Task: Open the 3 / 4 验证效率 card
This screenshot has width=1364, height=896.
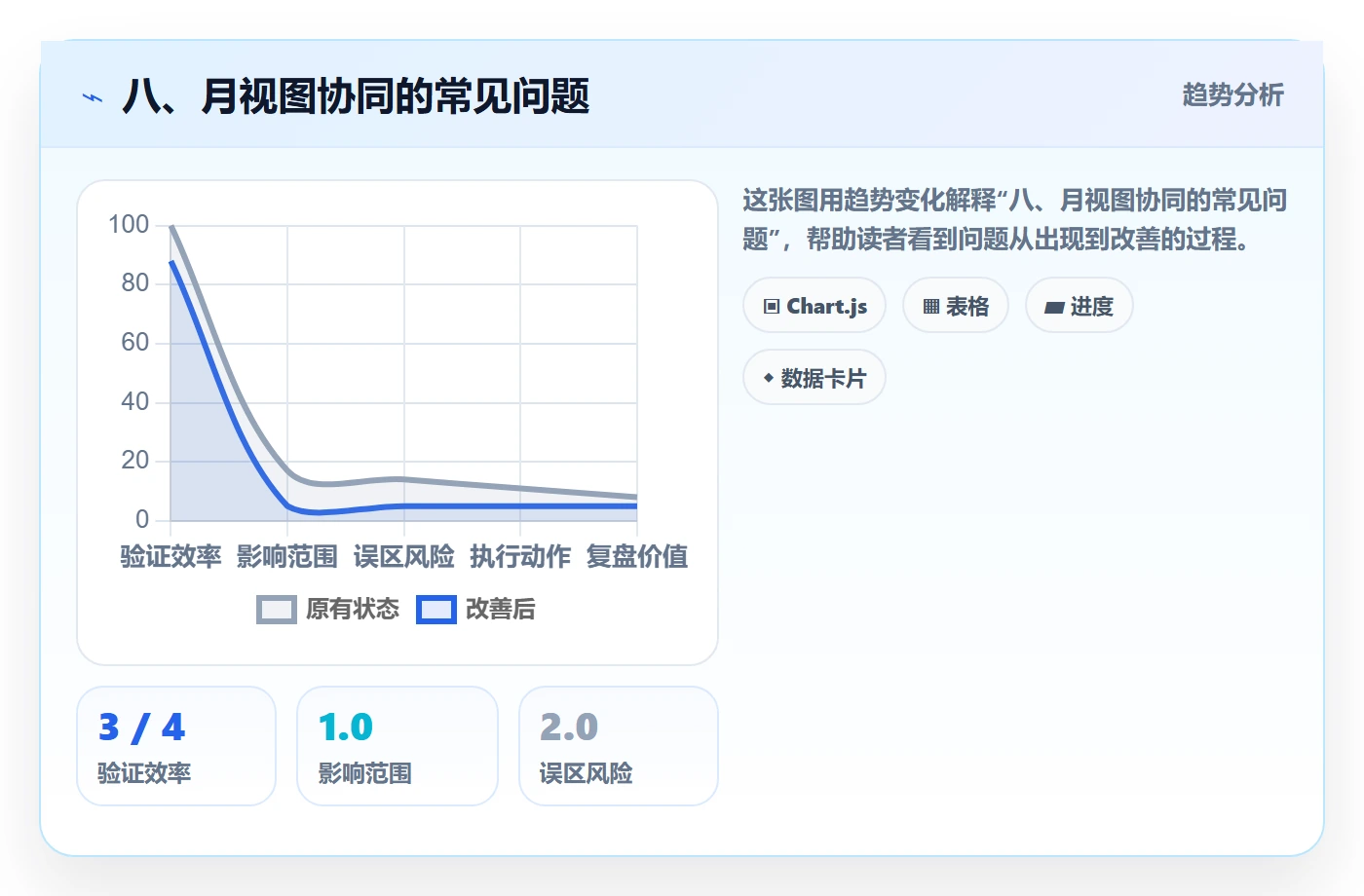Action: pos(176,746)
